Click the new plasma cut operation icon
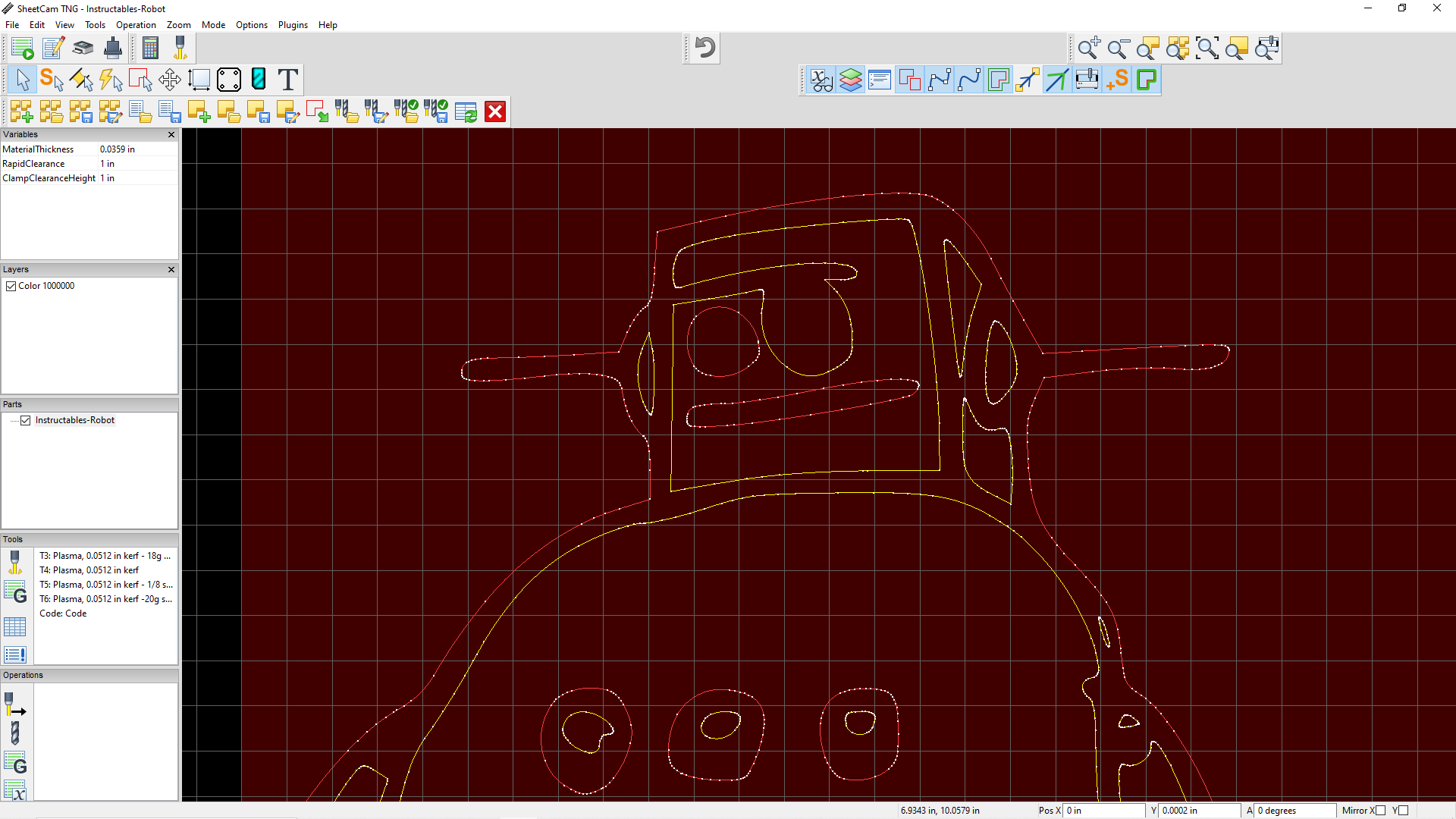Viewport: 1456px width, 819px height. point(14,704)
